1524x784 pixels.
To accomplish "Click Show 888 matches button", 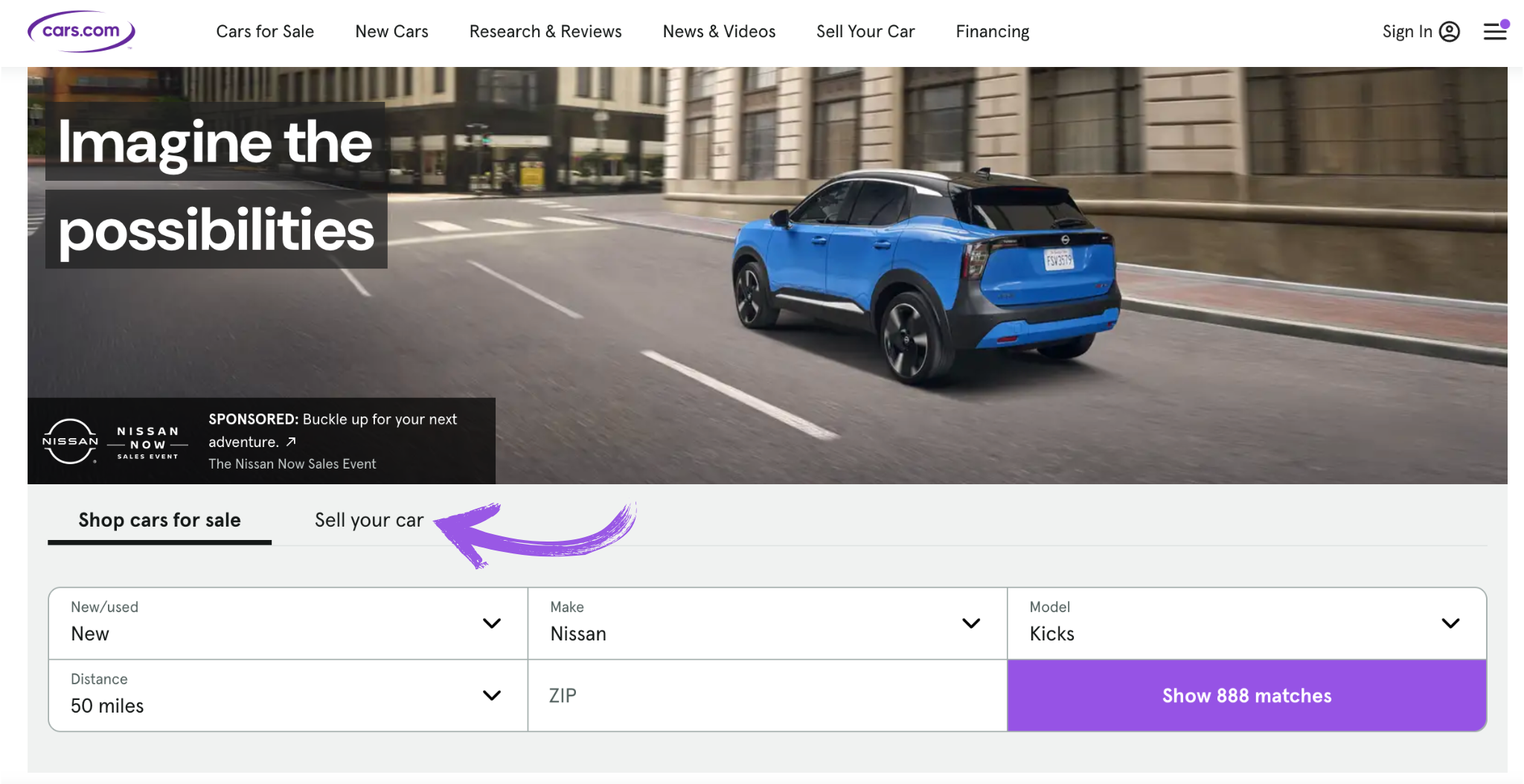I will coord(1246,695).
